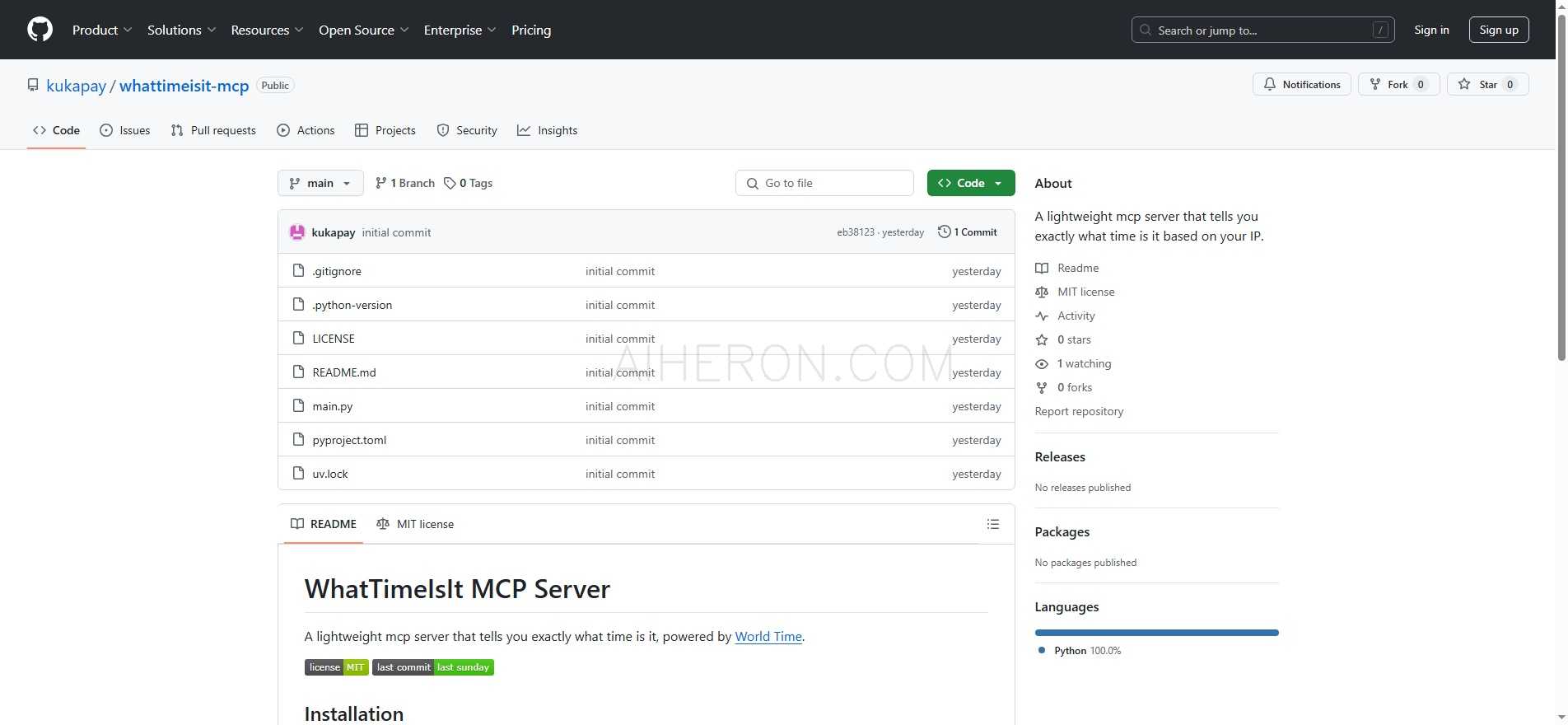Click the Python language progress bar

pyautogui.click(x=1156, y=633)
